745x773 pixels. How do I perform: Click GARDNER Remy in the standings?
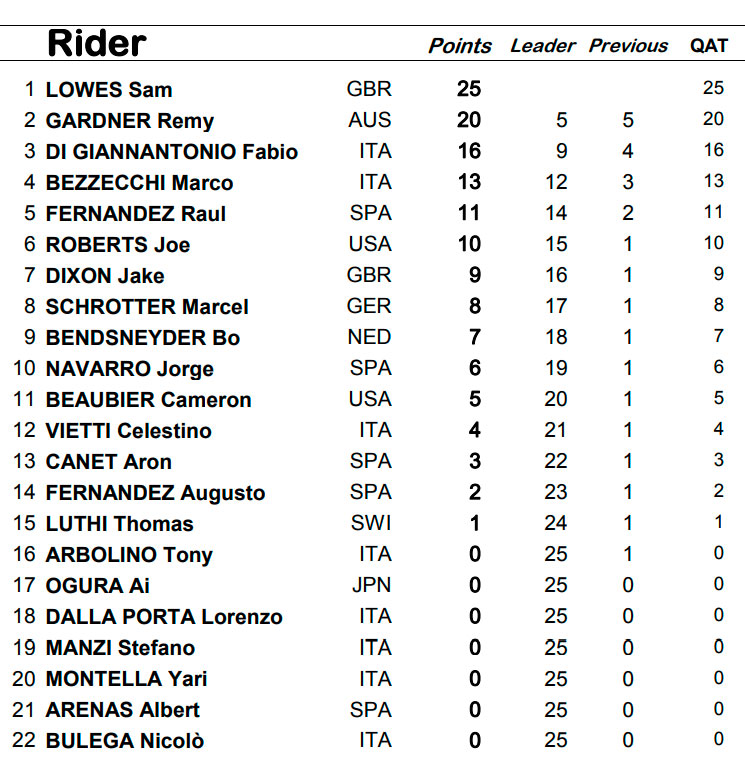tap(130, 121)
